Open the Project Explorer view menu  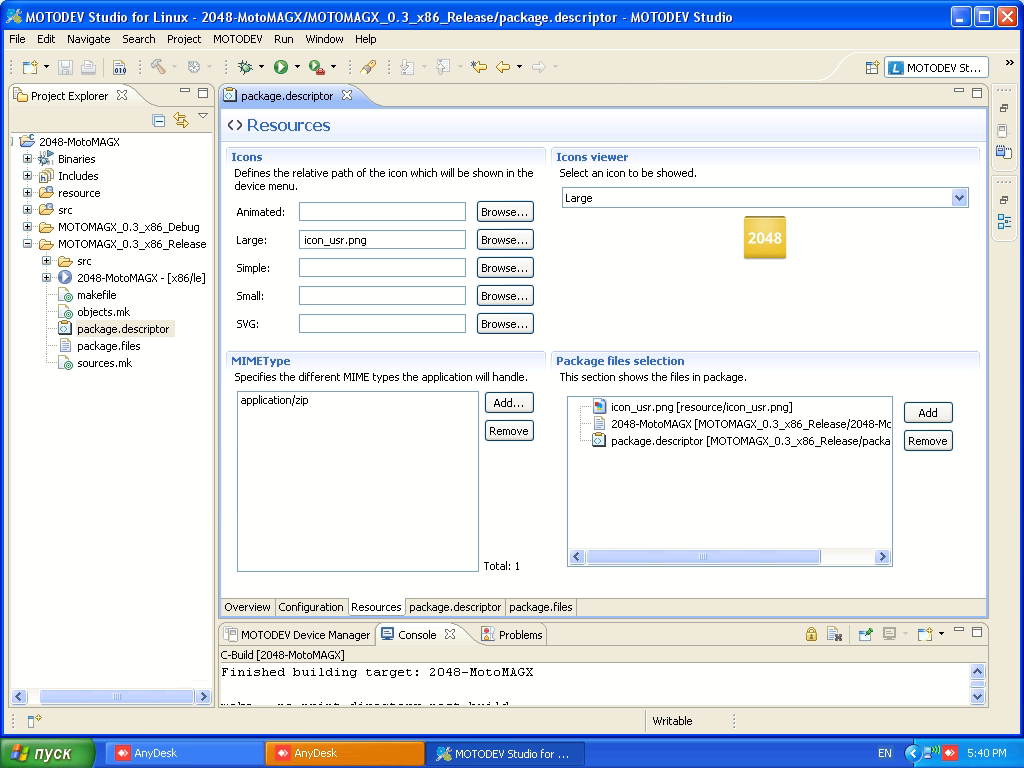point(203,116)
